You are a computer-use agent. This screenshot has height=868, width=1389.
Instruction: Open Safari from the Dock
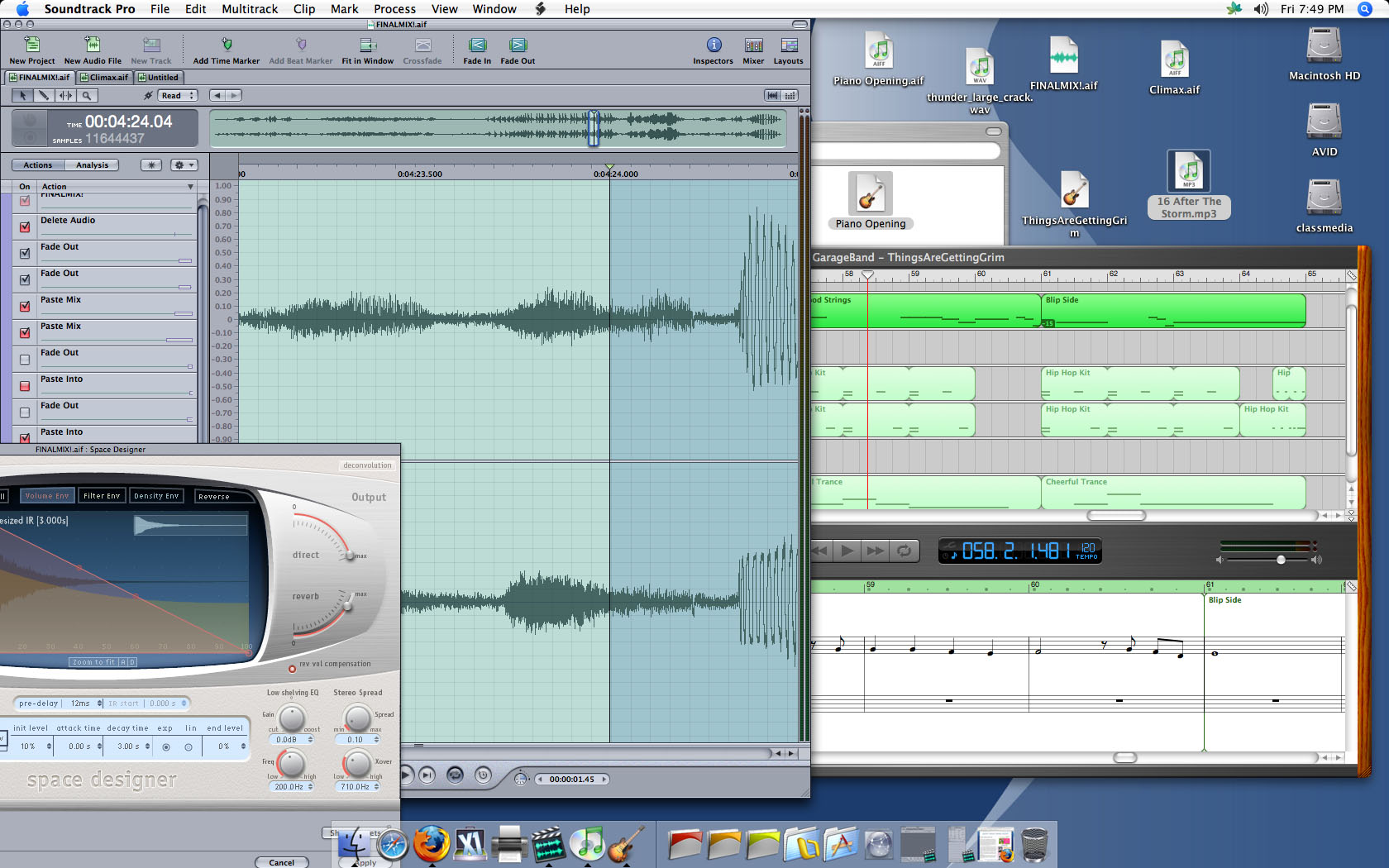pyautogui.click(x=393, y=844)
